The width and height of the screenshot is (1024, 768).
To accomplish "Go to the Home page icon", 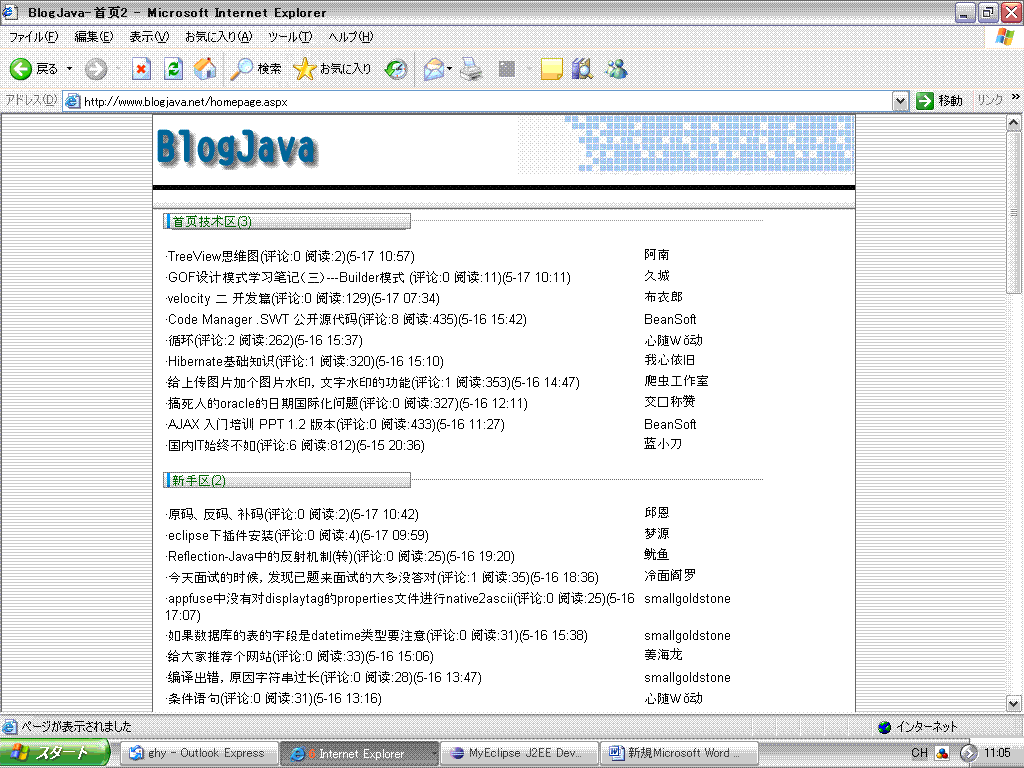I will (x=205, y=69).
